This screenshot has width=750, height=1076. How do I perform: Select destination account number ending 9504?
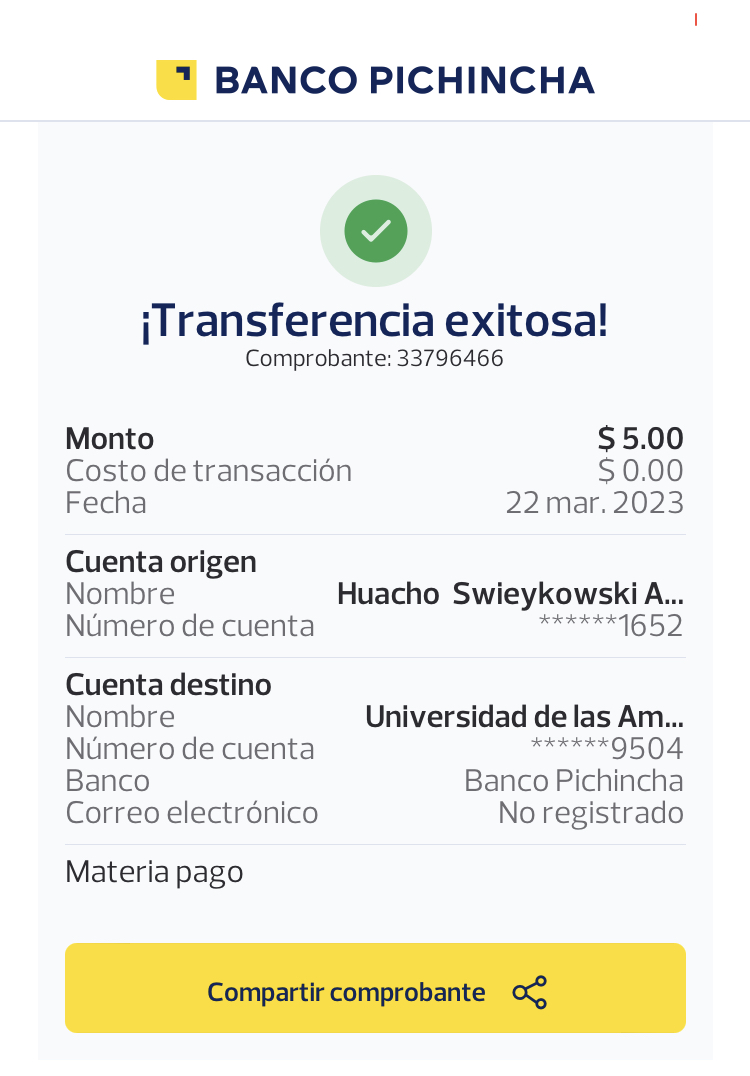(x=606, y=749)
